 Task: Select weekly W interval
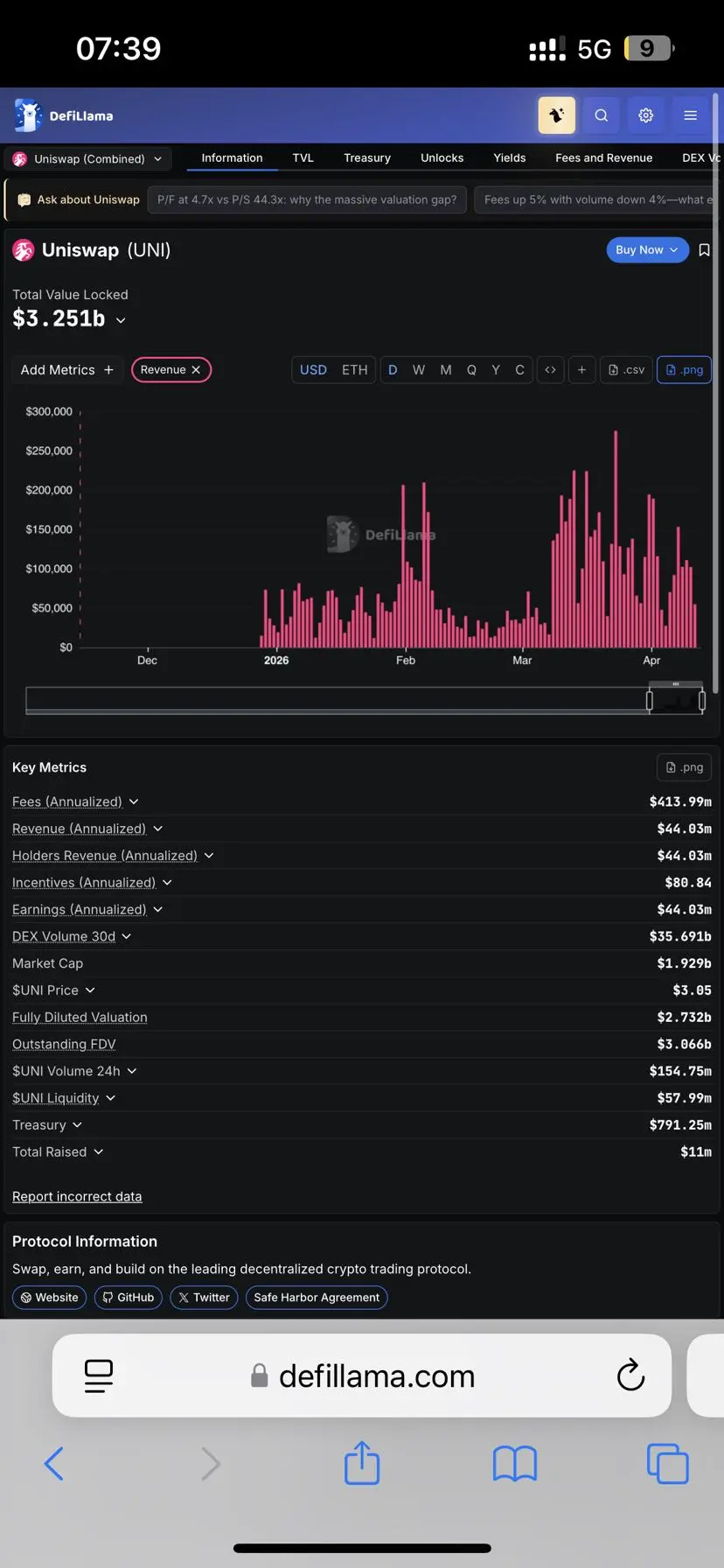tap(419, 370)
